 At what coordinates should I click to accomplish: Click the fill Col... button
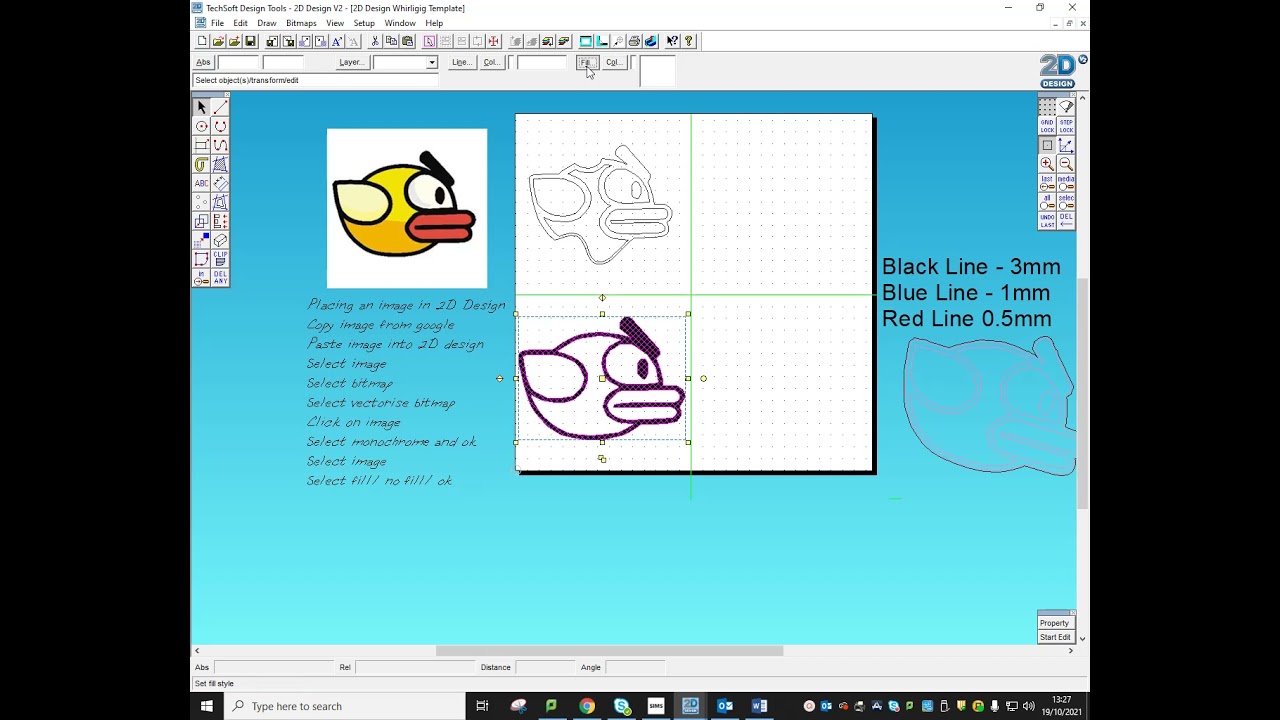point(614,62)
